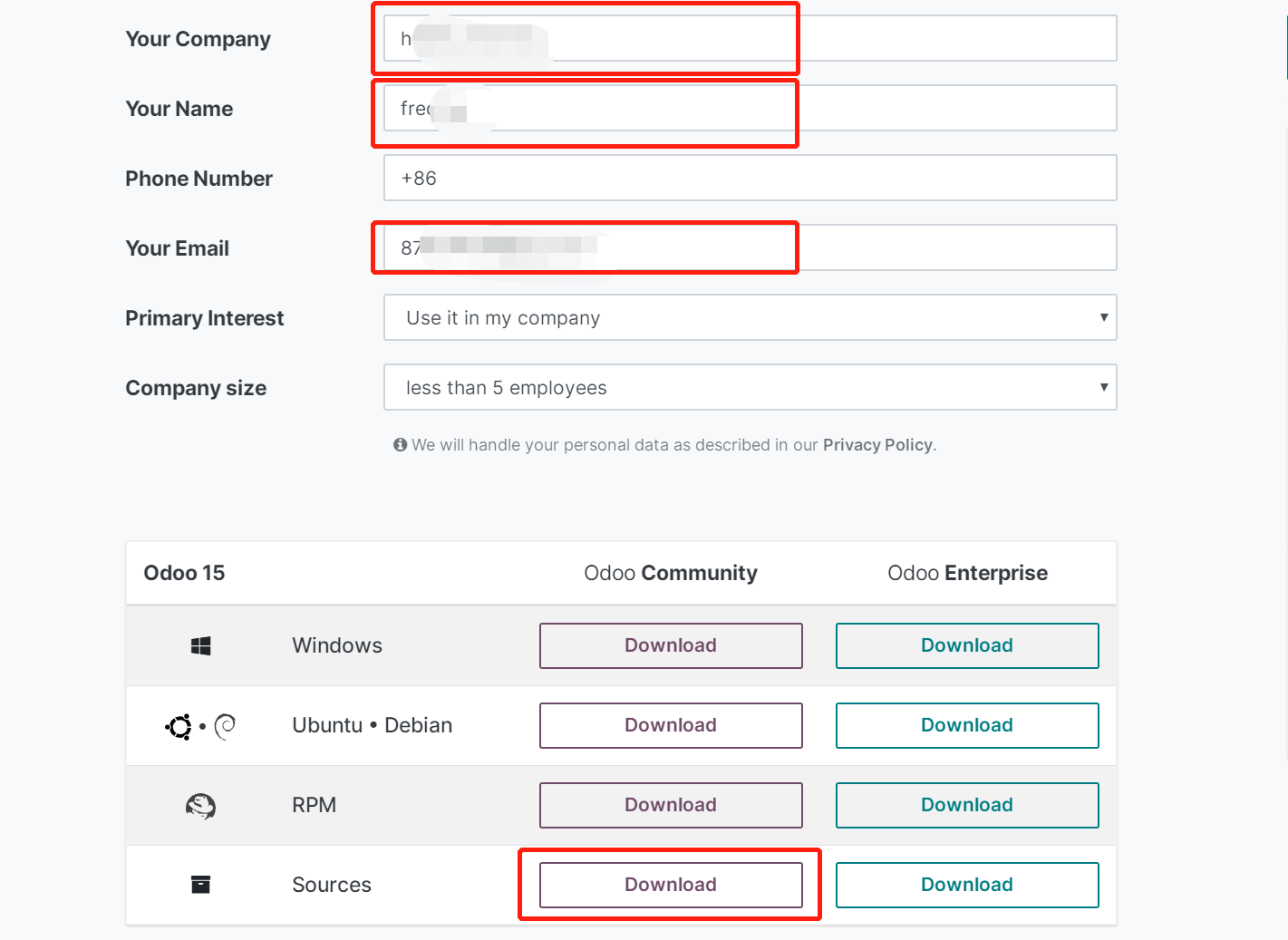Image resolution: width=1288 pixels, height=940 pixels.
Task: Click the Ubuntu logo icon
Action: 179,726
